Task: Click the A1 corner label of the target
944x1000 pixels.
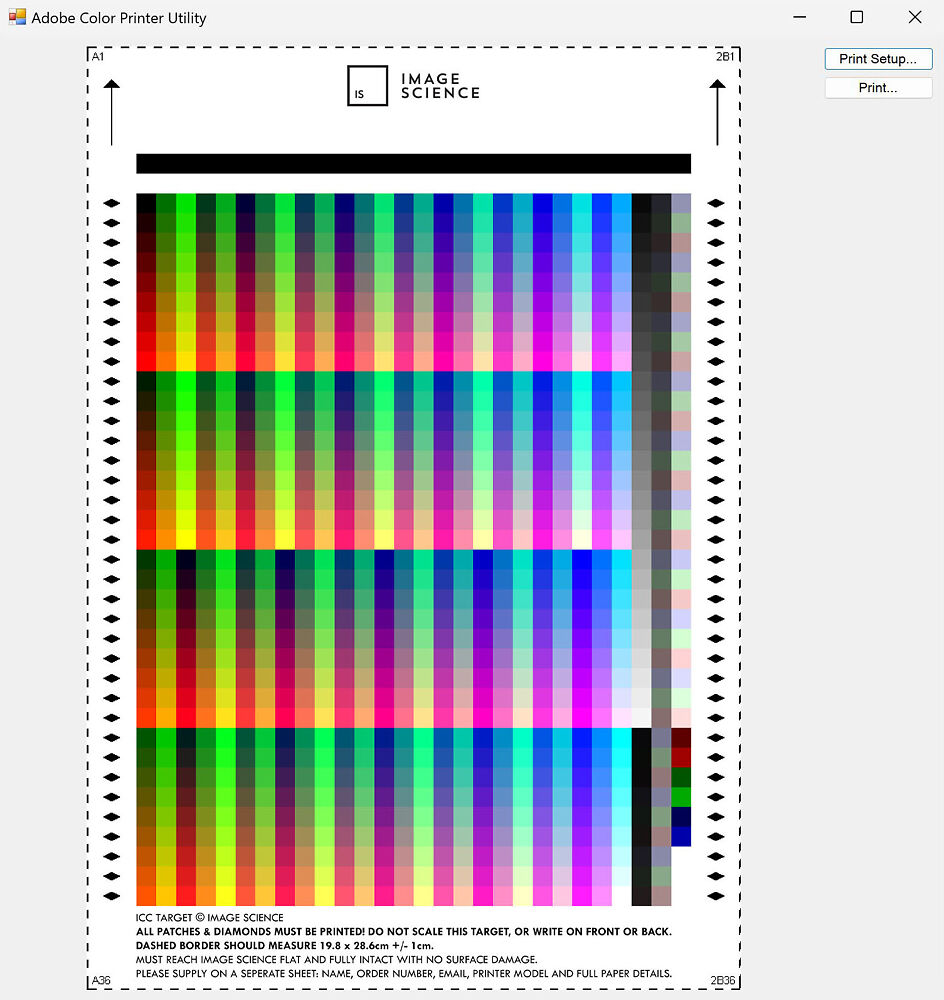Action: [x=99, y=56]
